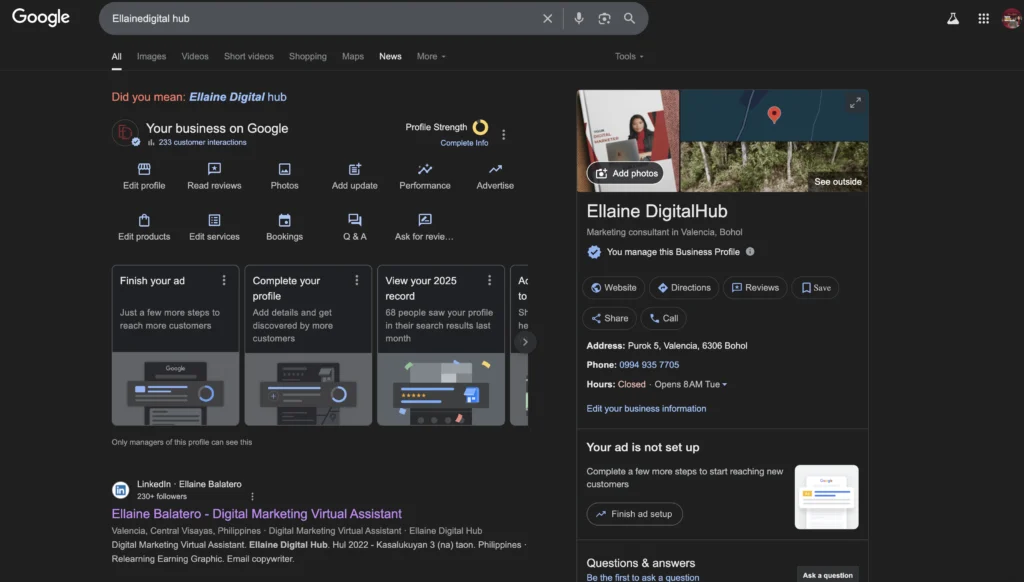Viewport: 1024px width, 582px height.
Task: Expand the map with fullscreen icon
Action: click(855, 103)
